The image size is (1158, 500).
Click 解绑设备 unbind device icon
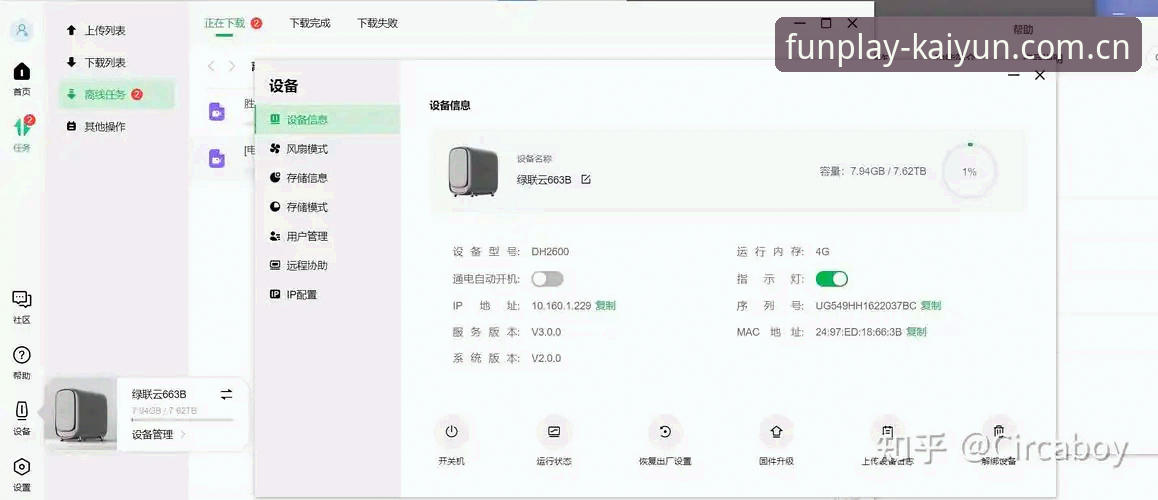coord(998,432)
